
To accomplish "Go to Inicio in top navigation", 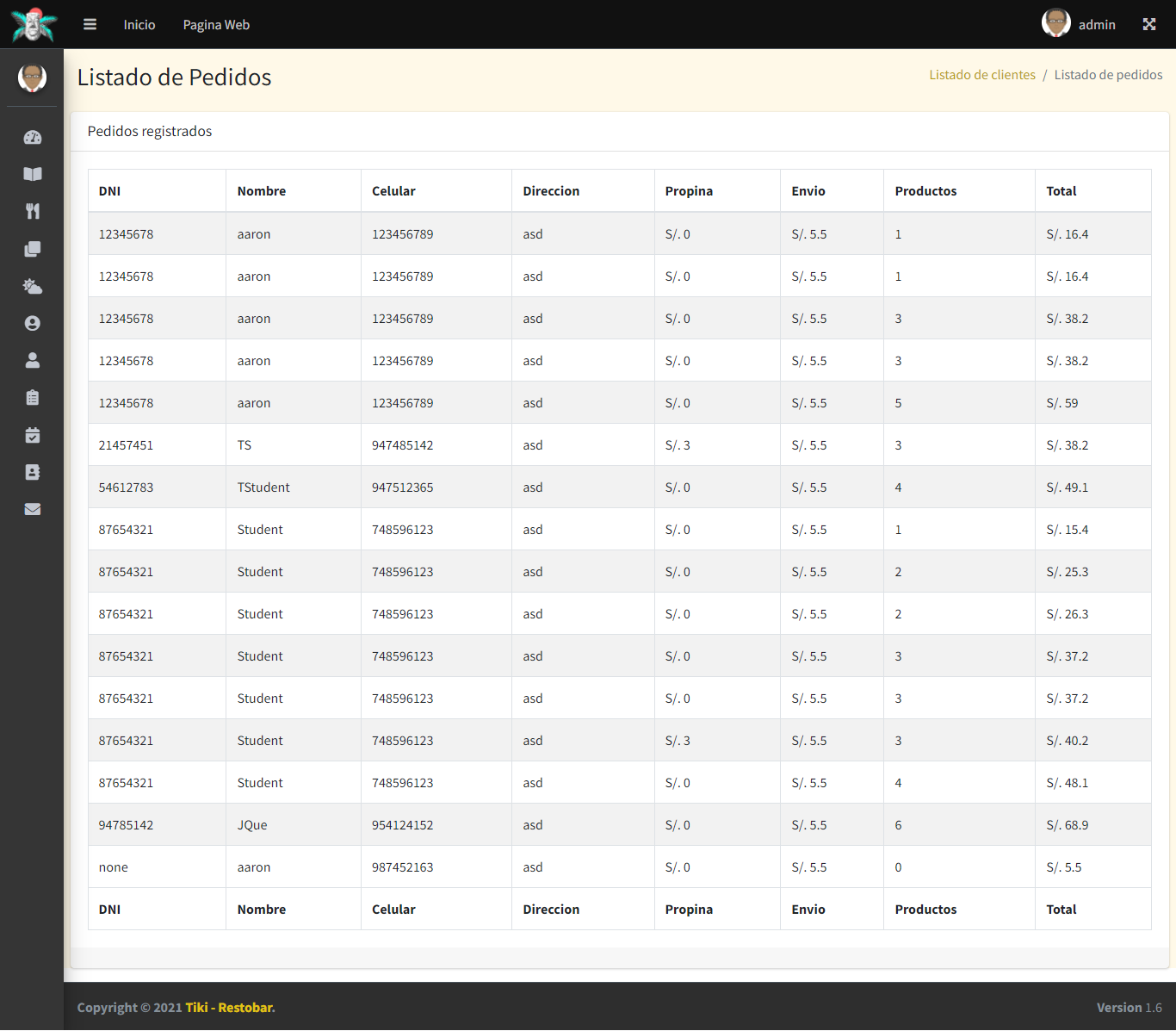I will coord(139,25).
